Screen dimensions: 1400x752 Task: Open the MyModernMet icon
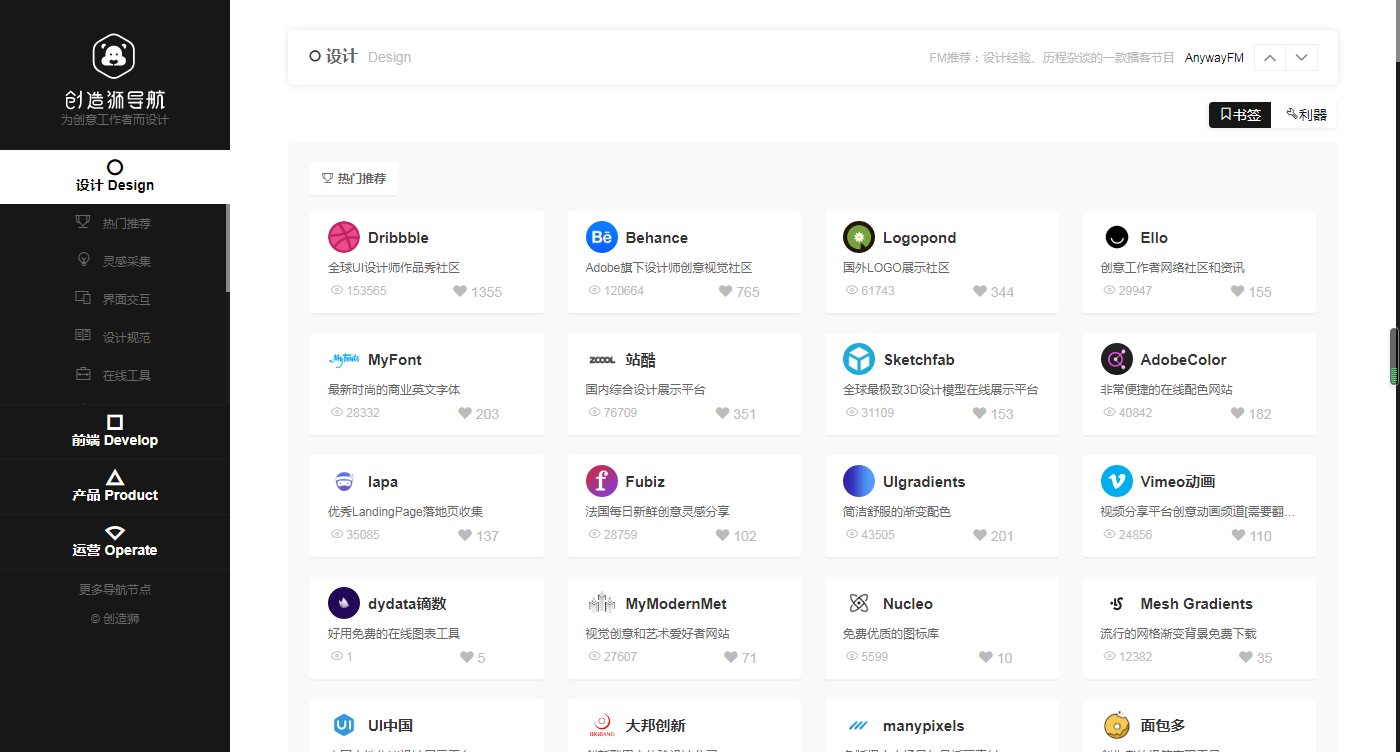coord(601,603)
